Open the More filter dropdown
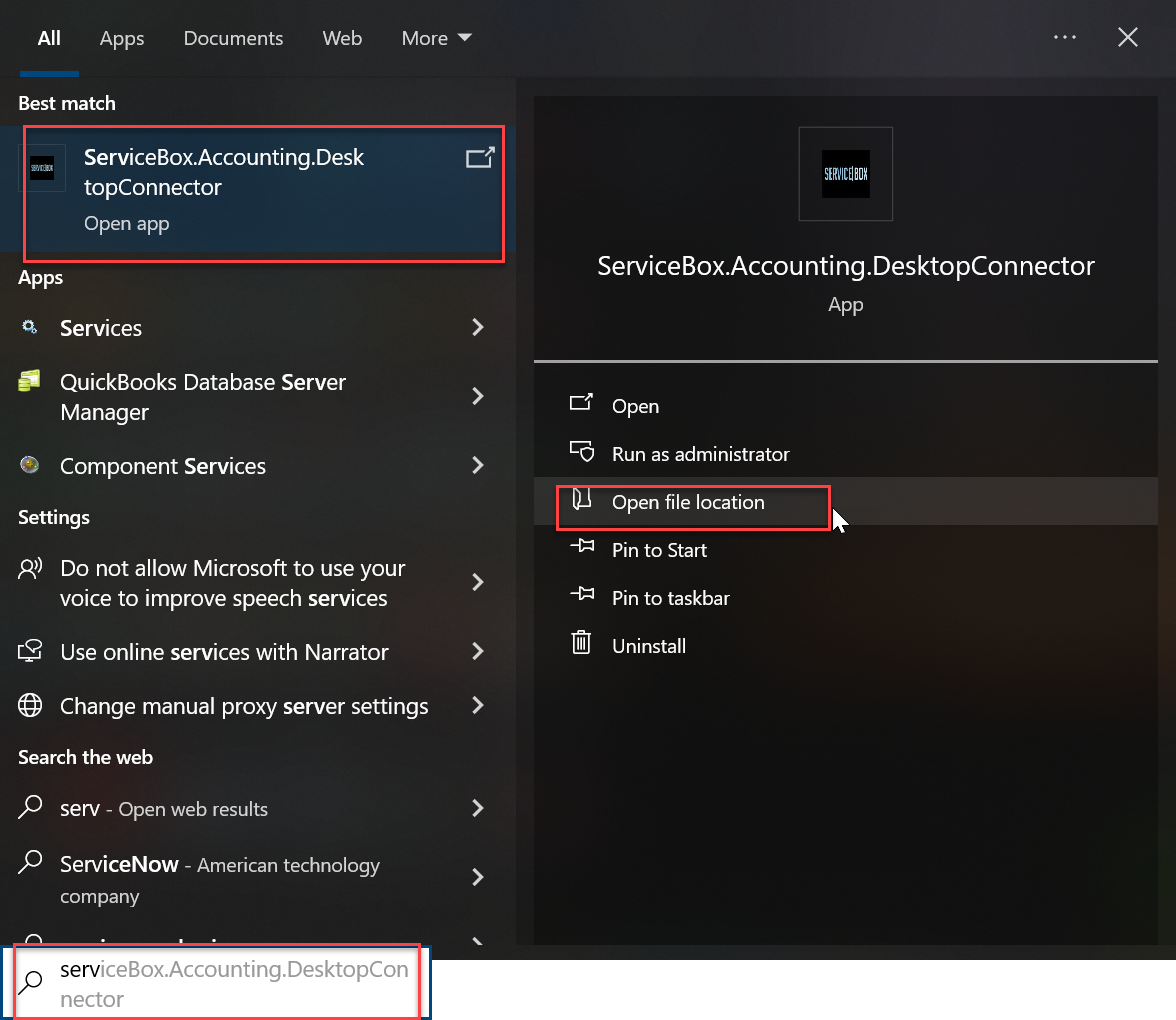The height and width of the screenshot is (1020, 1176). point(436,38)
